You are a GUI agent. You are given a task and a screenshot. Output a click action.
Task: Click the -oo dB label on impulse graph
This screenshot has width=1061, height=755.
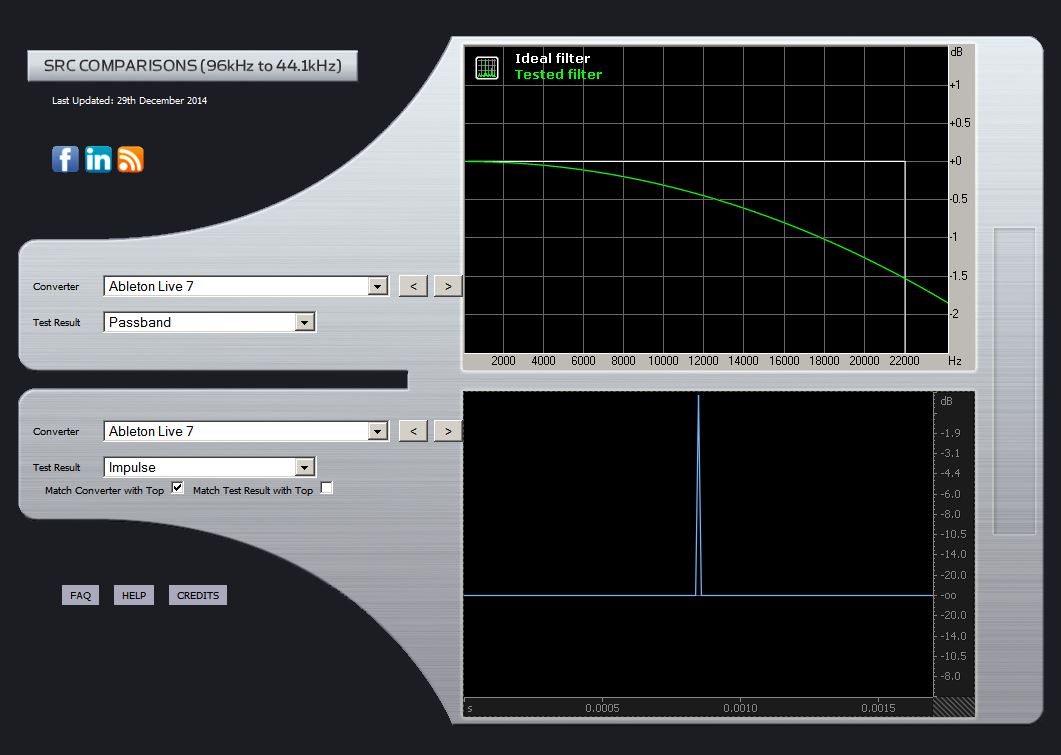(948, 596)
